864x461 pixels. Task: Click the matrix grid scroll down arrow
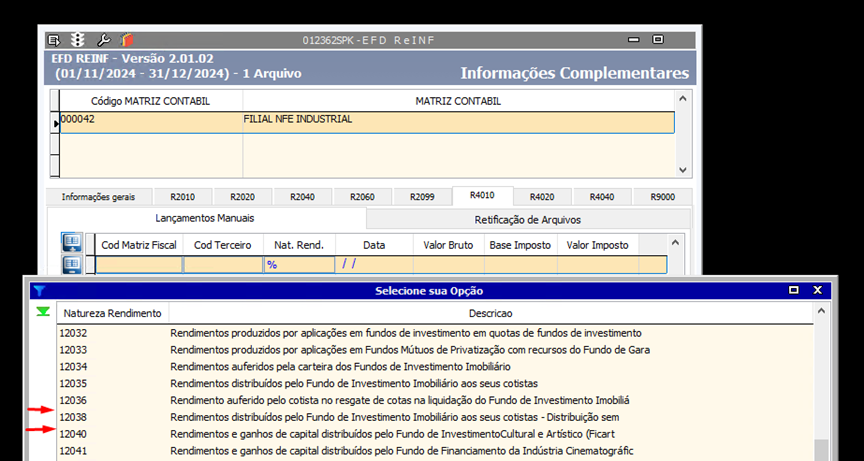[683, 170]
